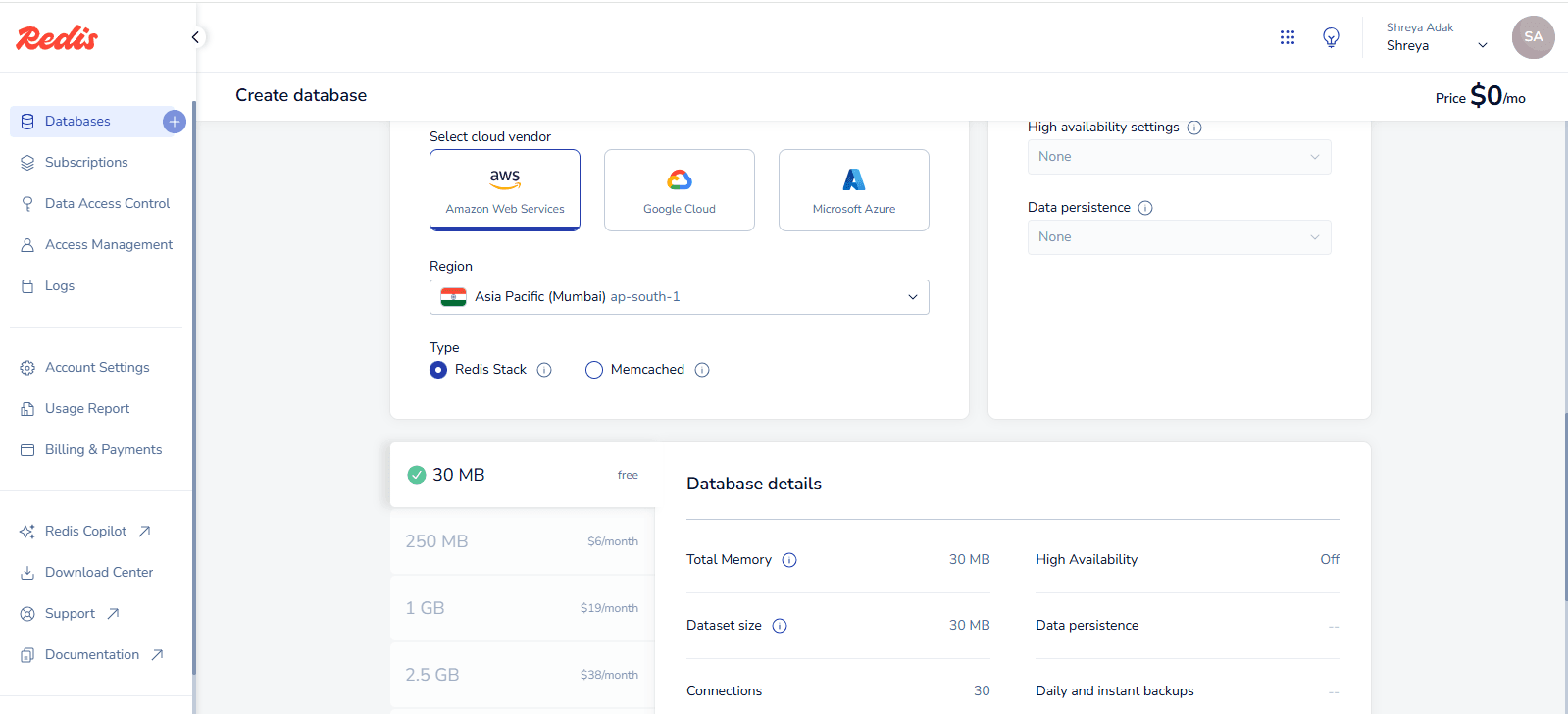Image resolution: width=1568 pixels, height=714 pixels.
Task: Click the Connections 30 value
Action: click(x=982, y=691)
